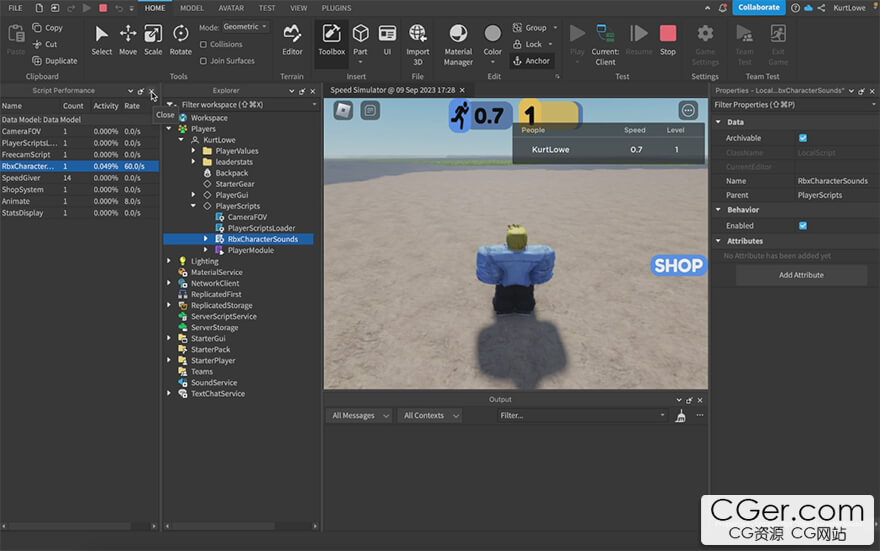Toggle the Join Surfaces checkbox
Viewport: 880px width, 551px height.
coord(203,61)
